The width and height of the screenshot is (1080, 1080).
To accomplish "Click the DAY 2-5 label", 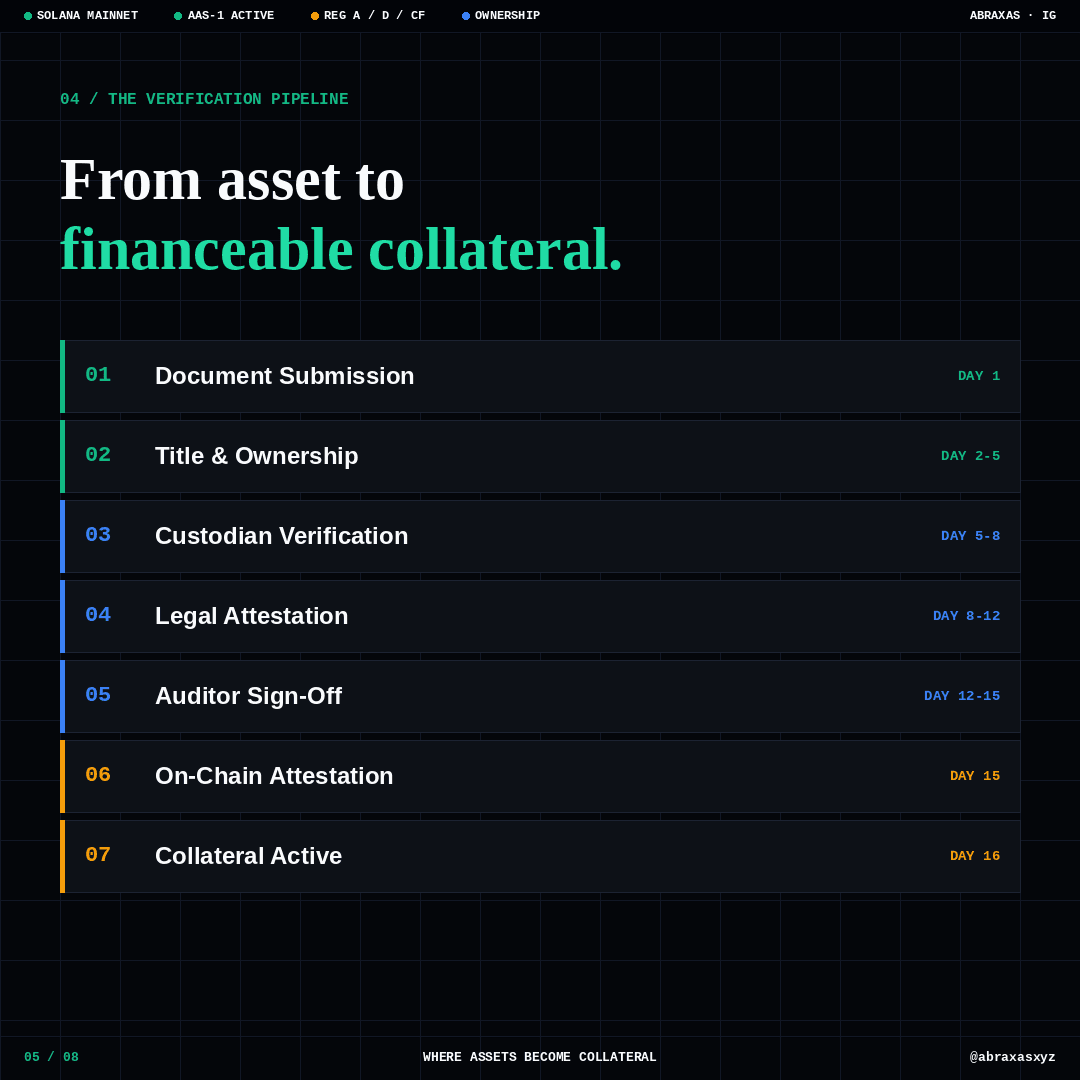I will point(970,456).
